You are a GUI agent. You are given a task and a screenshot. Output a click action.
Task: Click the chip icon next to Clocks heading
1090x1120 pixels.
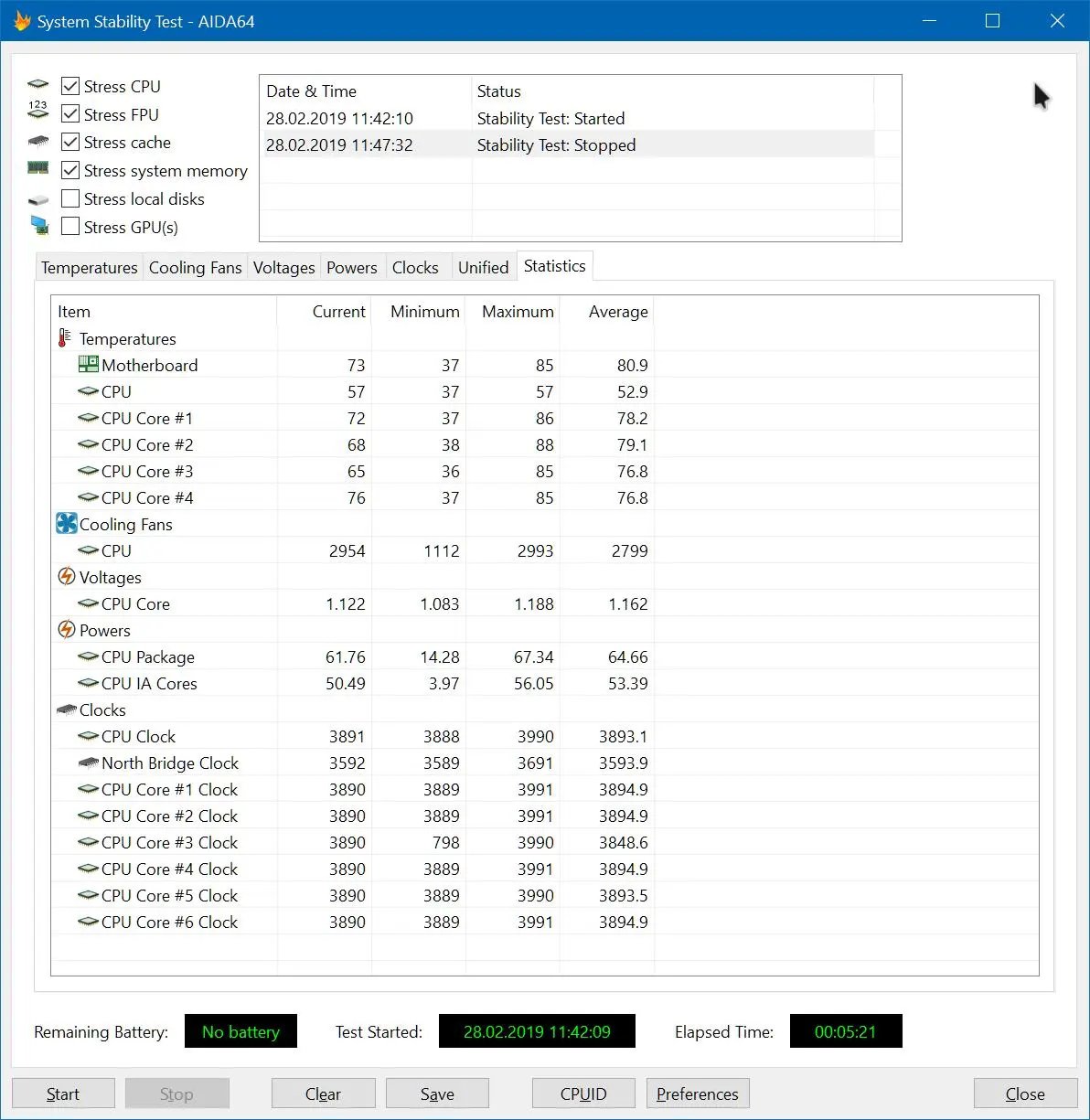click(67, 709)
